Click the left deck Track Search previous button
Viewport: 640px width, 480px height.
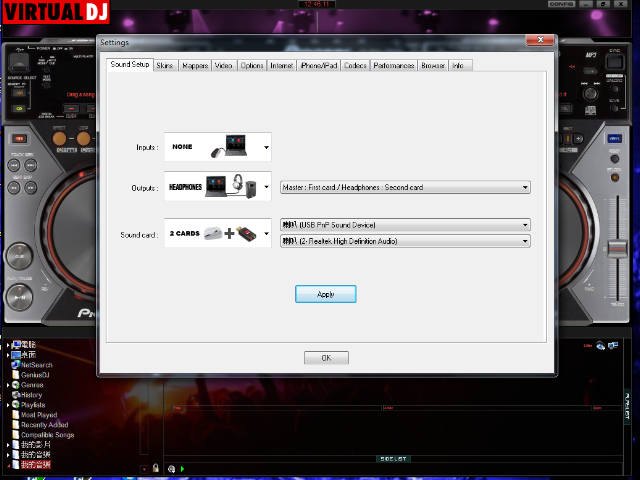[x=14, y=165]
